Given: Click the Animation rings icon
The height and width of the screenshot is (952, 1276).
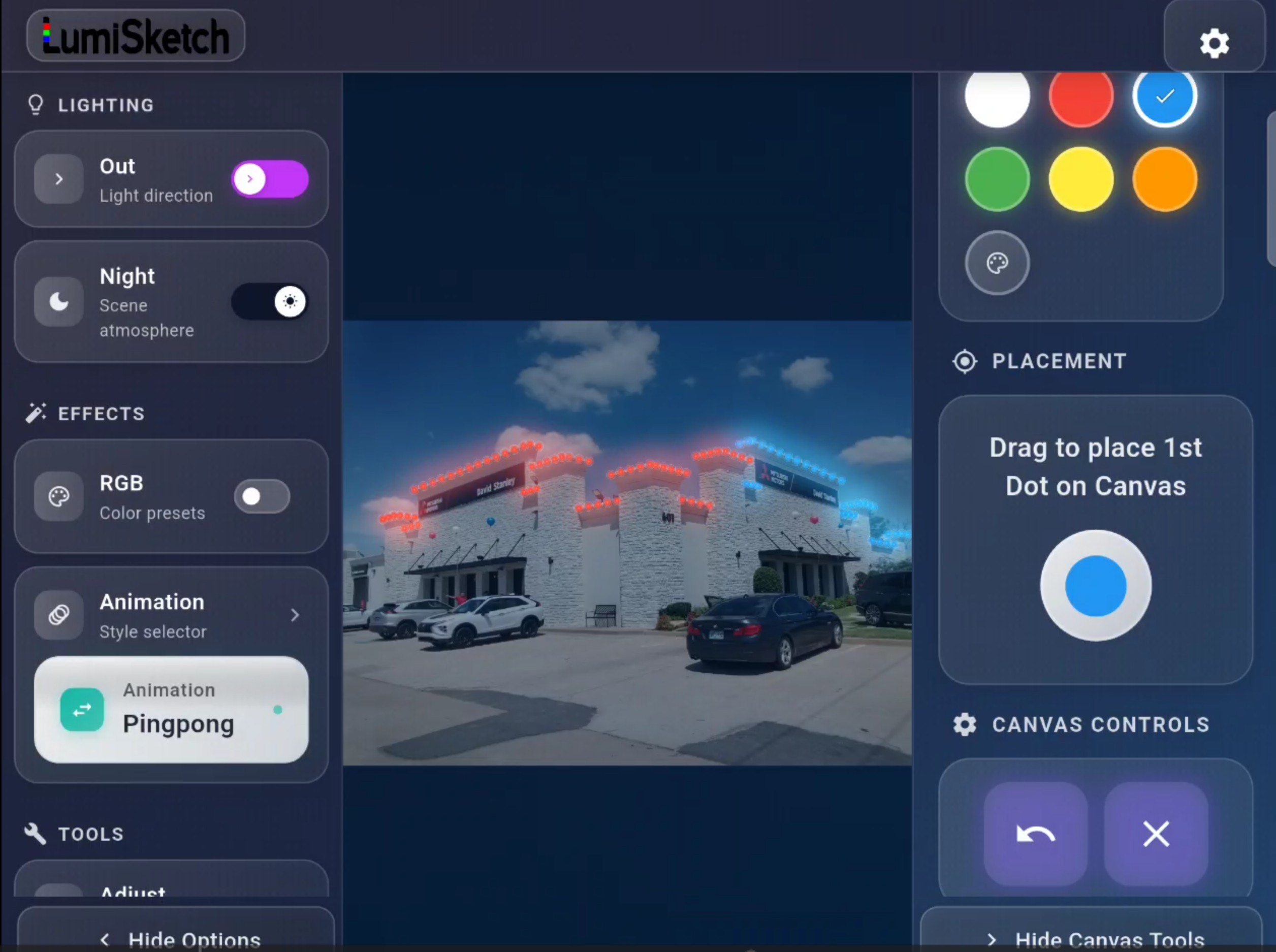Looking at the screenshot, I should click(x=59, y=615).
